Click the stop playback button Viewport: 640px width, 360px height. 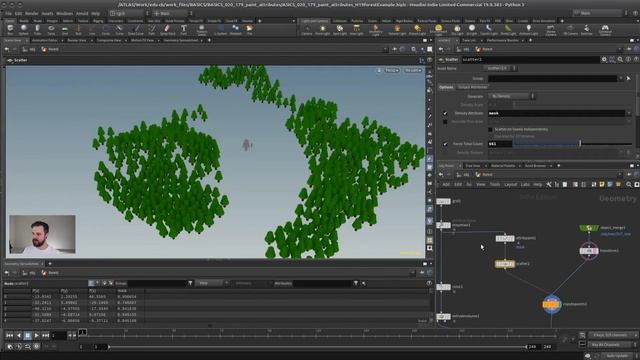point(27,335)
